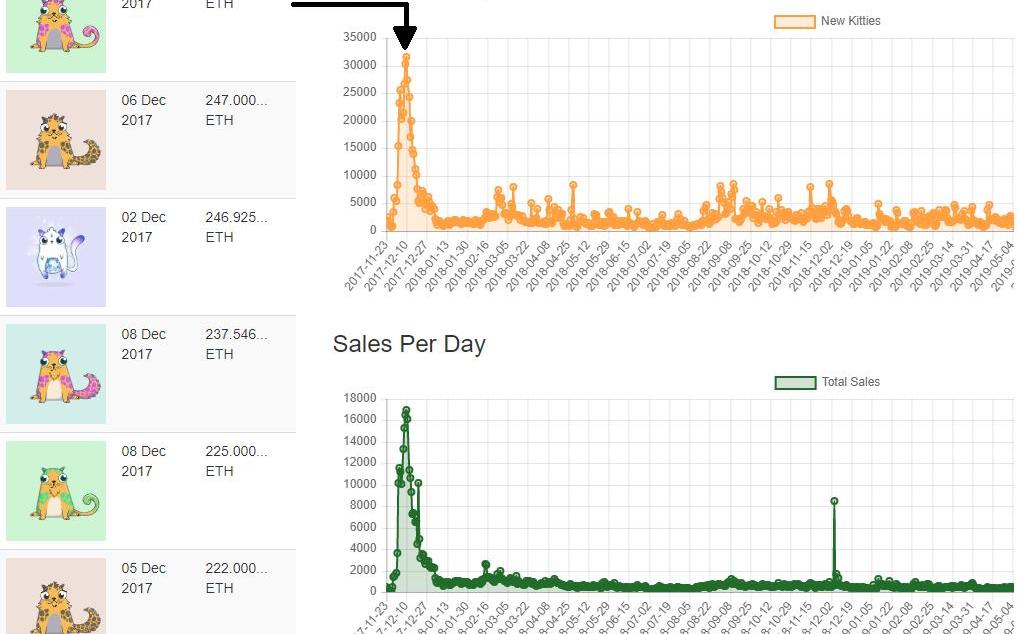This screenshot has height=634, width=1018.
Task: Click the 08 Dec 2017 date beside 225.000 ETH
Action: coord(143,461)
